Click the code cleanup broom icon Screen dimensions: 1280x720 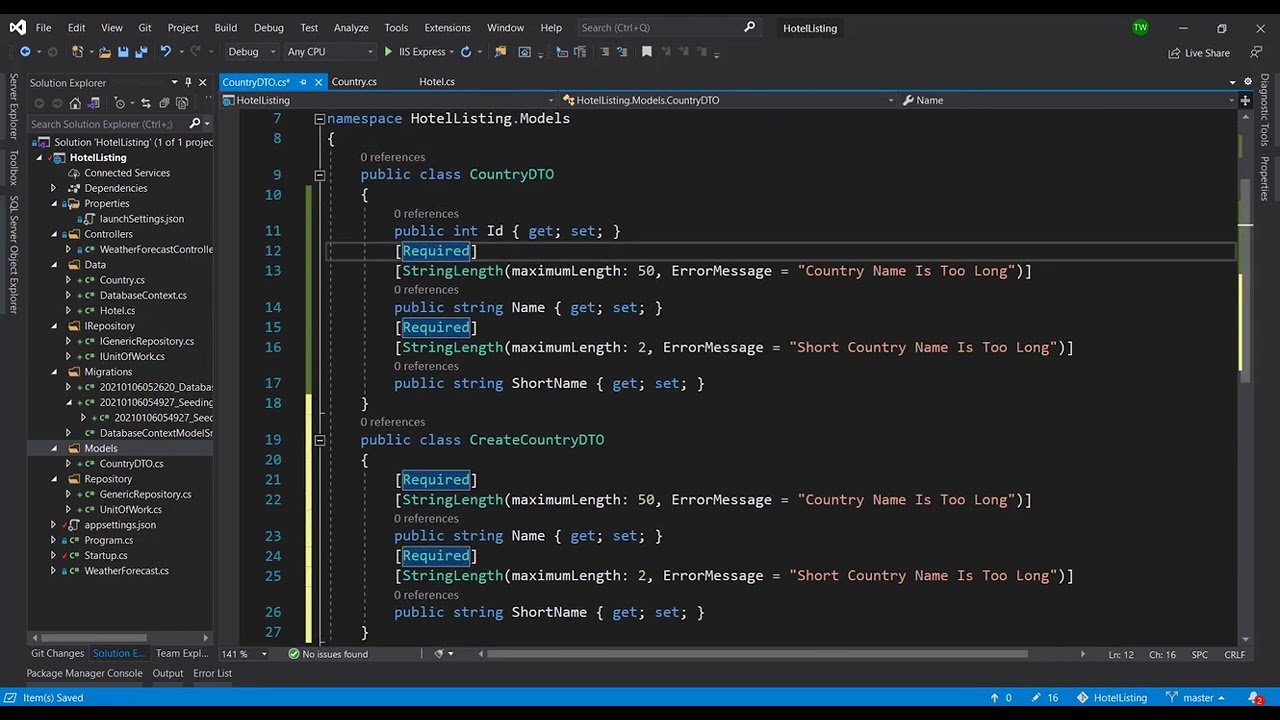(x=438, y=654)
